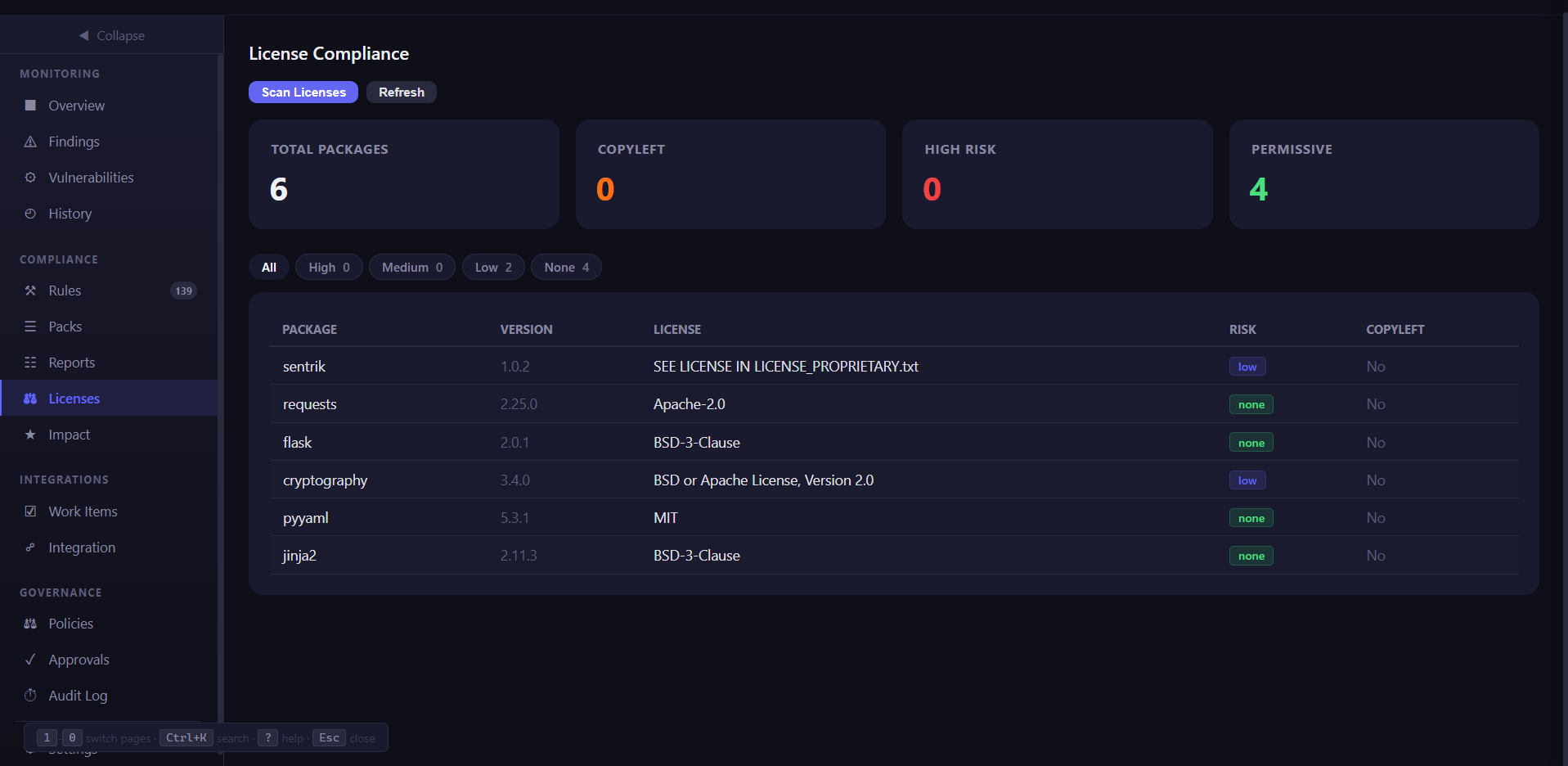The width and height of the screenshot is (1568, 766).
Task: Click the Policies scales icon
Action: 30,624
